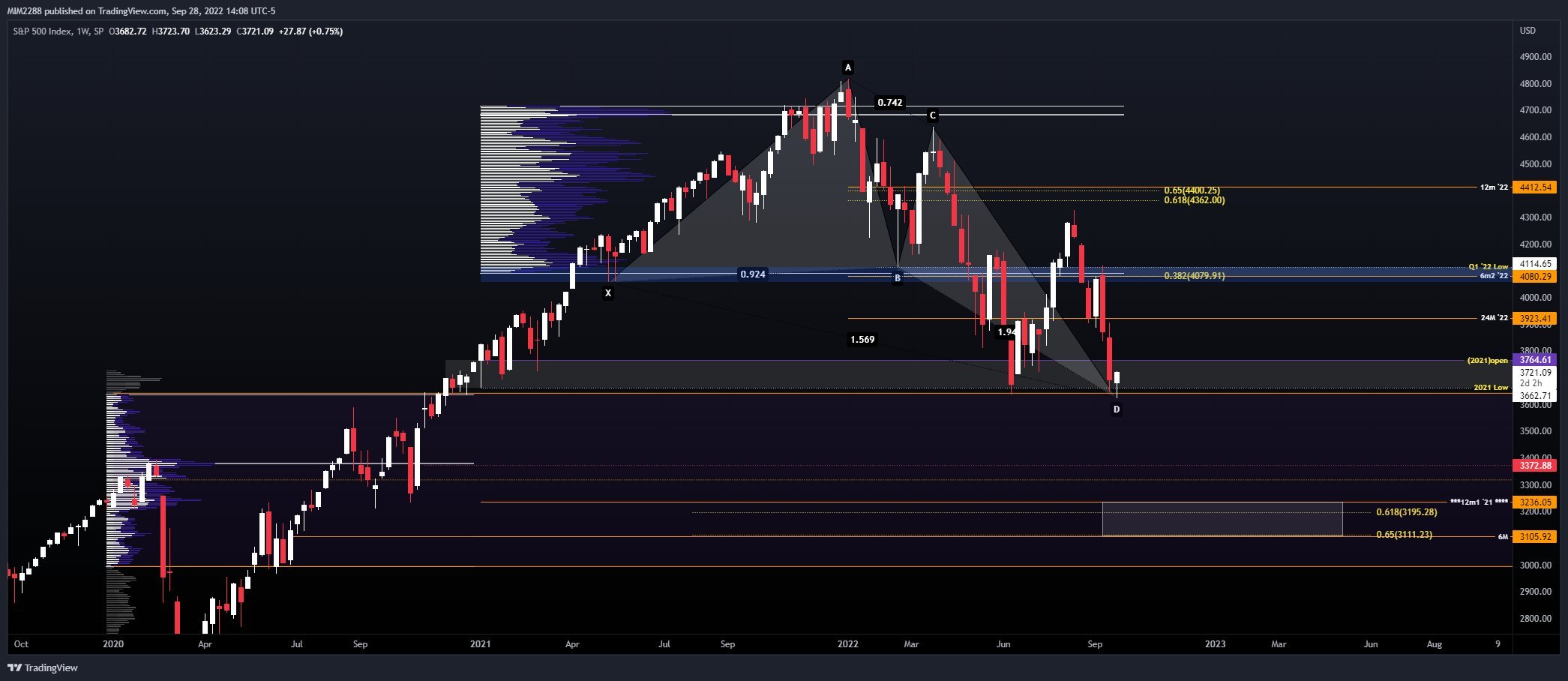Click the close value C3721.09 in header
This screenshot has width=1568, height=681.
pos(255,31)
